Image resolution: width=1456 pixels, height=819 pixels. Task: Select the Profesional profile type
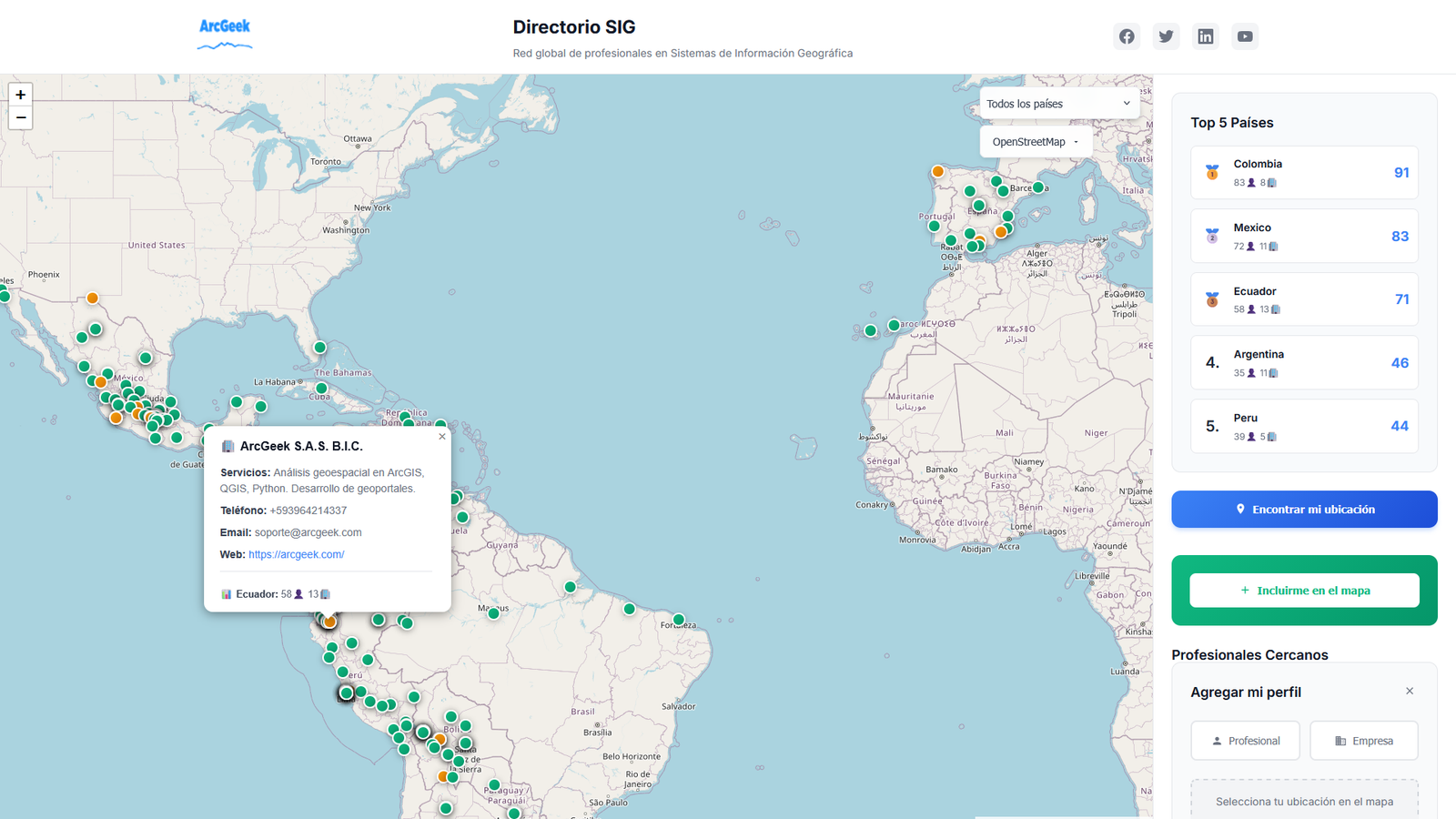pyautogui.click(x=1245, y=741)
